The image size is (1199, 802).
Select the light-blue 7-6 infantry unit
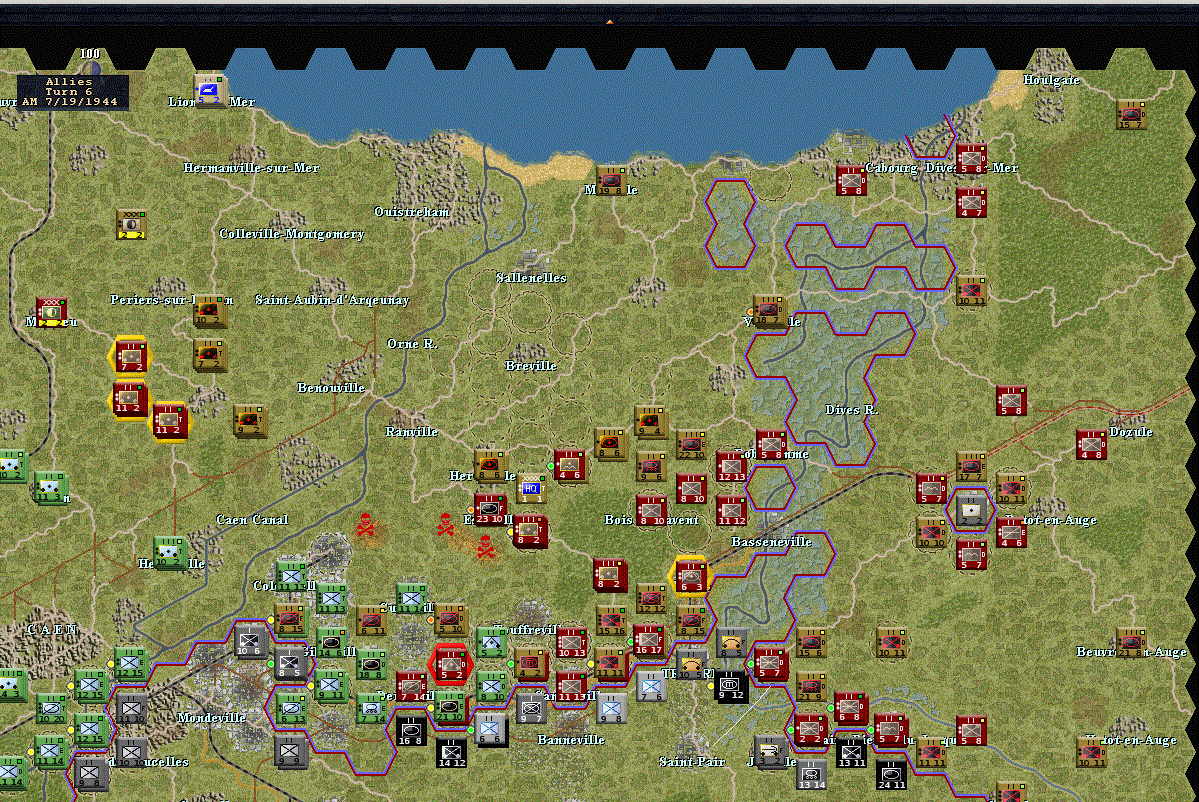pyautogui.click(x=651, y=687)
